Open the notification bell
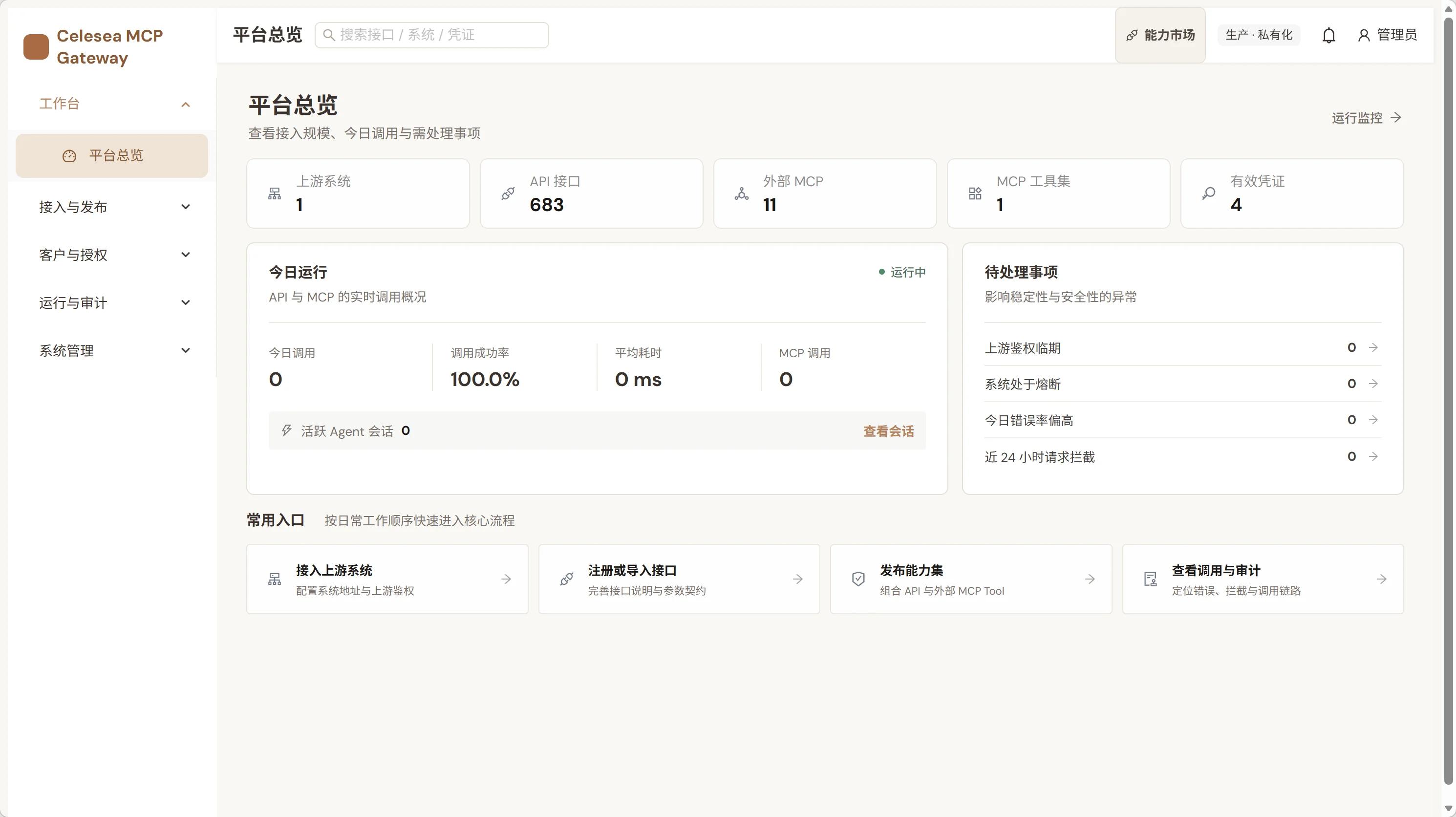 (1329, 35)
